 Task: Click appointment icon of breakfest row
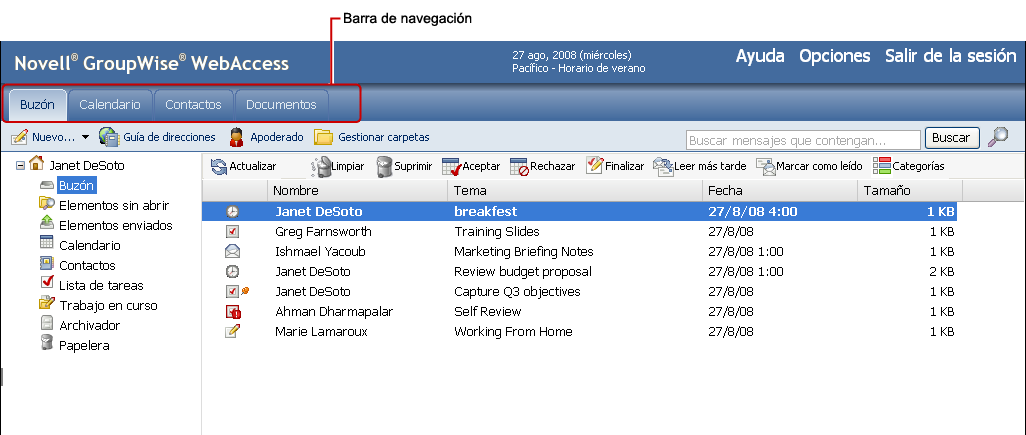pyautogui.click(x=233, y=212)
